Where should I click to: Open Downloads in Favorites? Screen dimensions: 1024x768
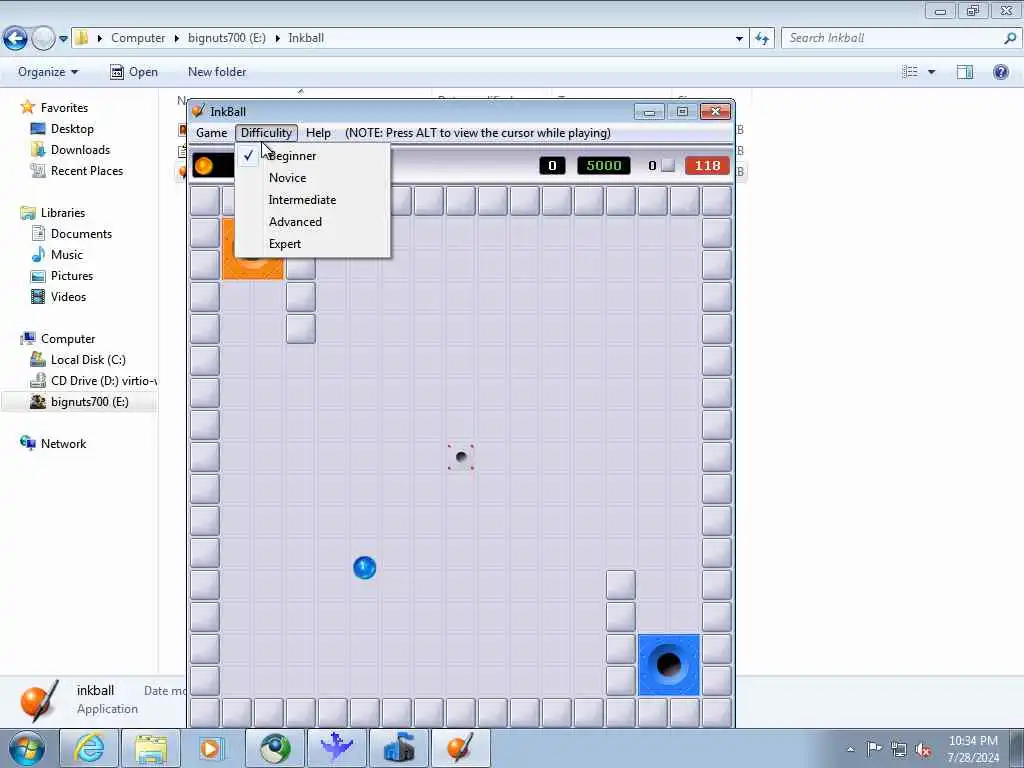click(x=80, y=150)
